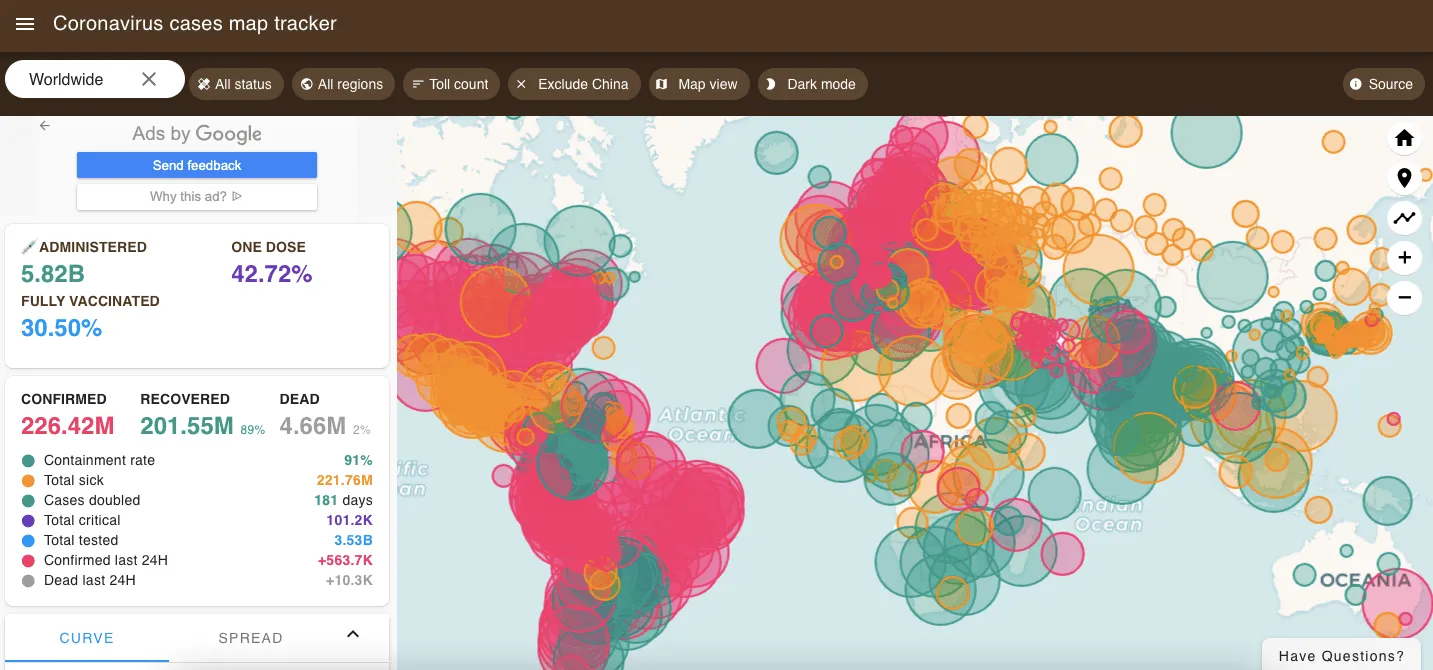Open the Source information chip

[1383, 84]
